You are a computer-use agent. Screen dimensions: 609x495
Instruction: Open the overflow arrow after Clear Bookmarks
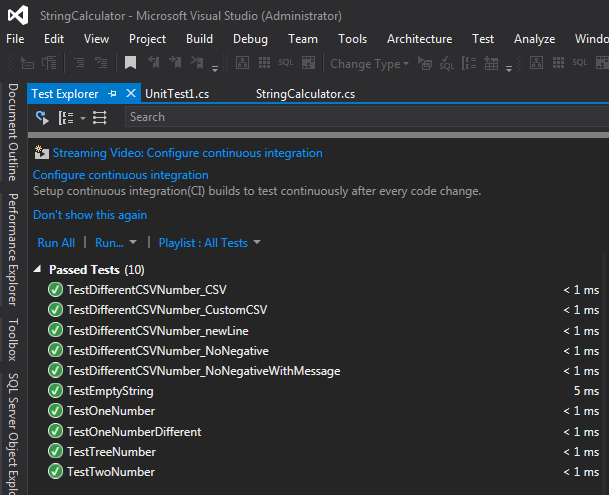click(x=215, y=68)
